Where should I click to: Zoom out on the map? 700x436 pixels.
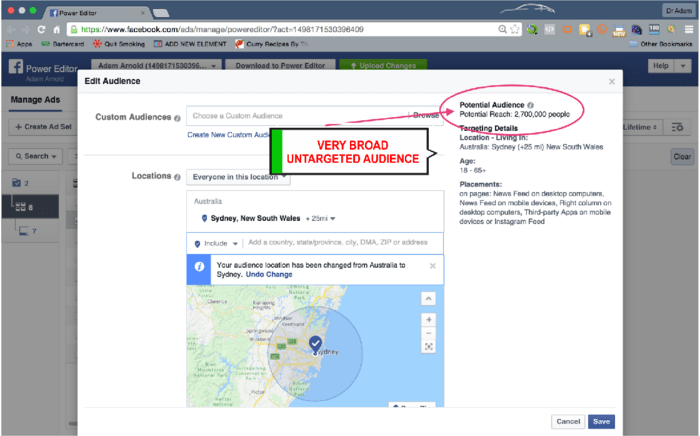[429, 333]
